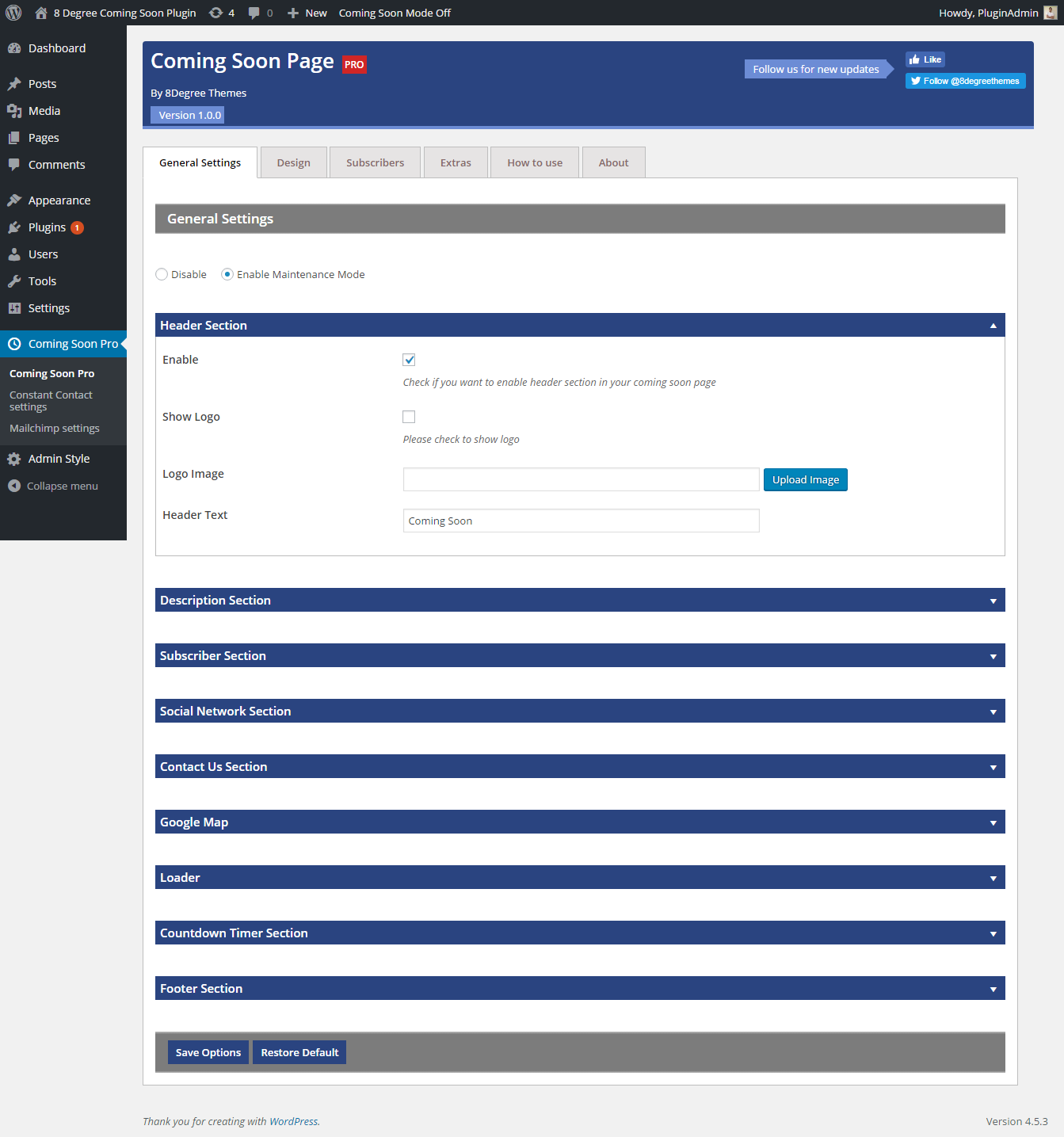
Task: Open Constant Contact settings submenu link
Action: (51, 401)
